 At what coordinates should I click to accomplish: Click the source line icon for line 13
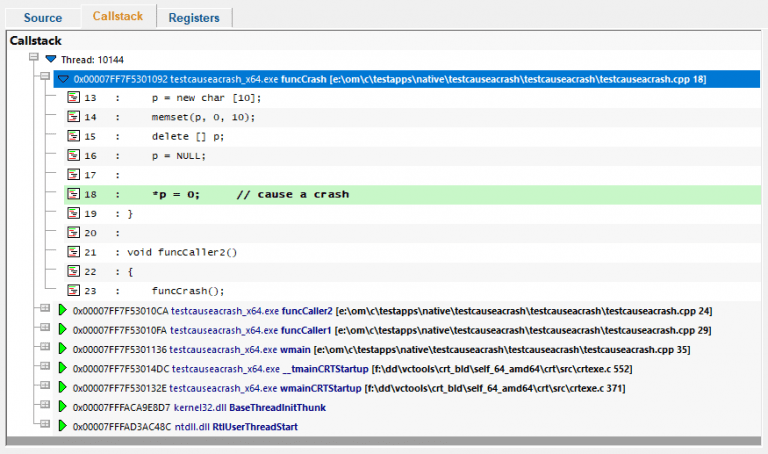(74, 98)
